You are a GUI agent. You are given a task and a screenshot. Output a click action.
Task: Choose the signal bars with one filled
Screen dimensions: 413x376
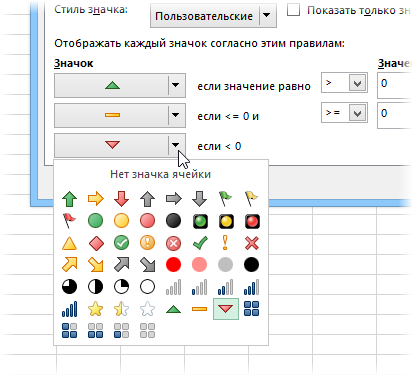pos(199,287)
